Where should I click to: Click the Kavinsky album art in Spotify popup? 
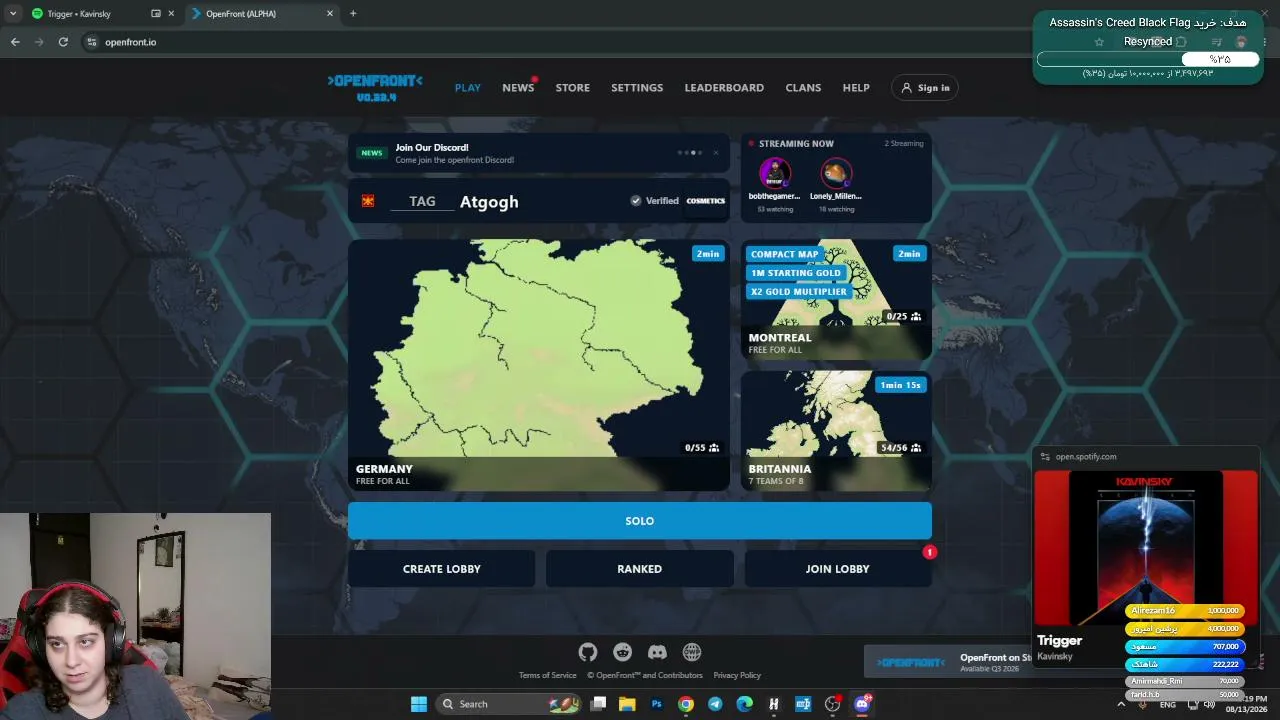[1146, 547]
